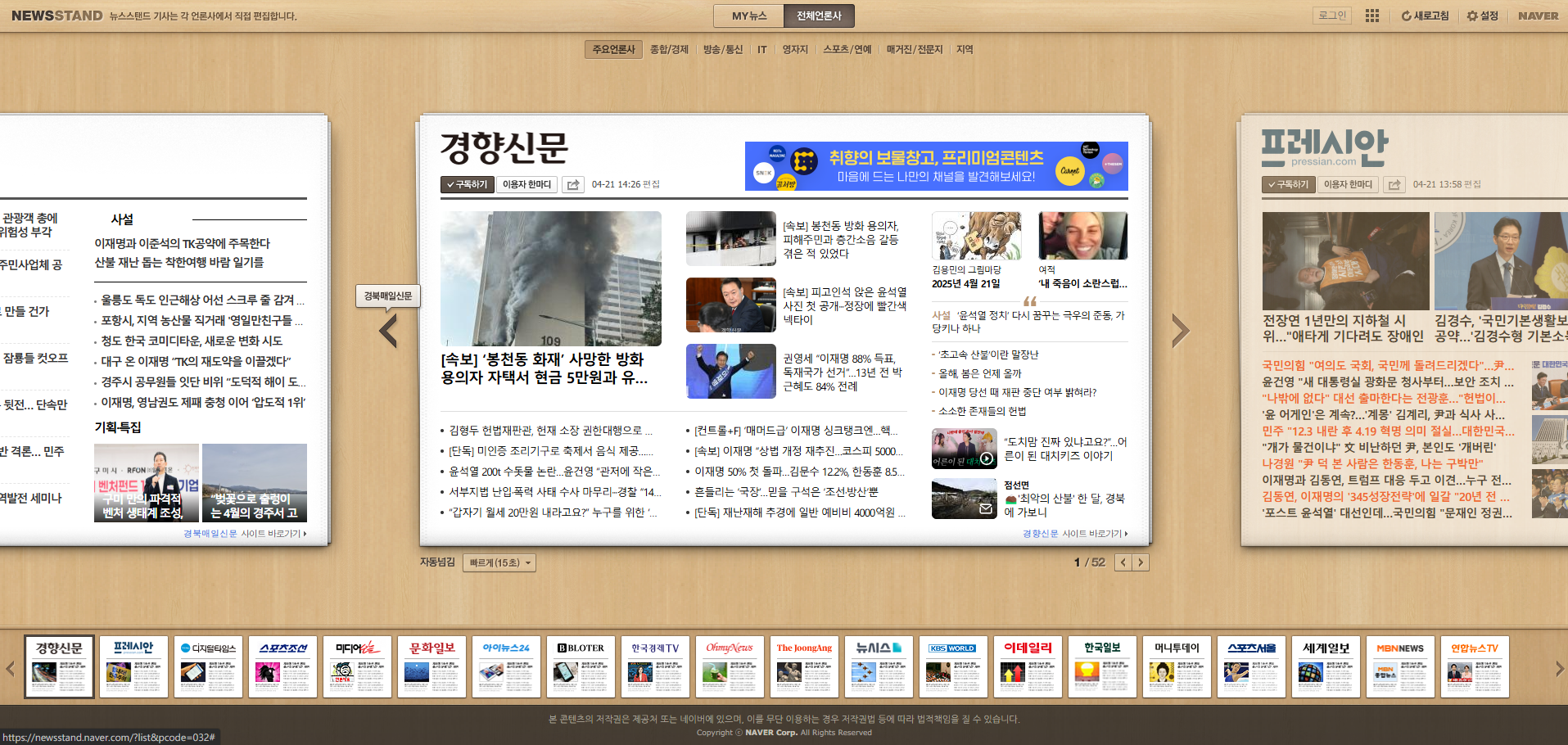
Task: Select the 종합/경제 category tab
Action: point(669,49)
